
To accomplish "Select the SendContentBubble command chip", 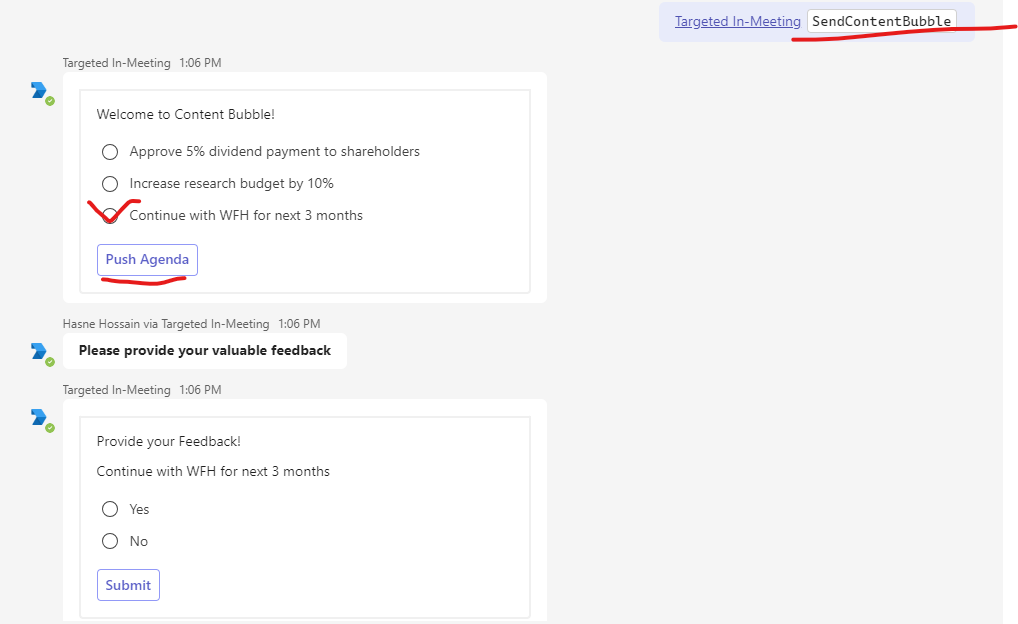I will 881,20.
